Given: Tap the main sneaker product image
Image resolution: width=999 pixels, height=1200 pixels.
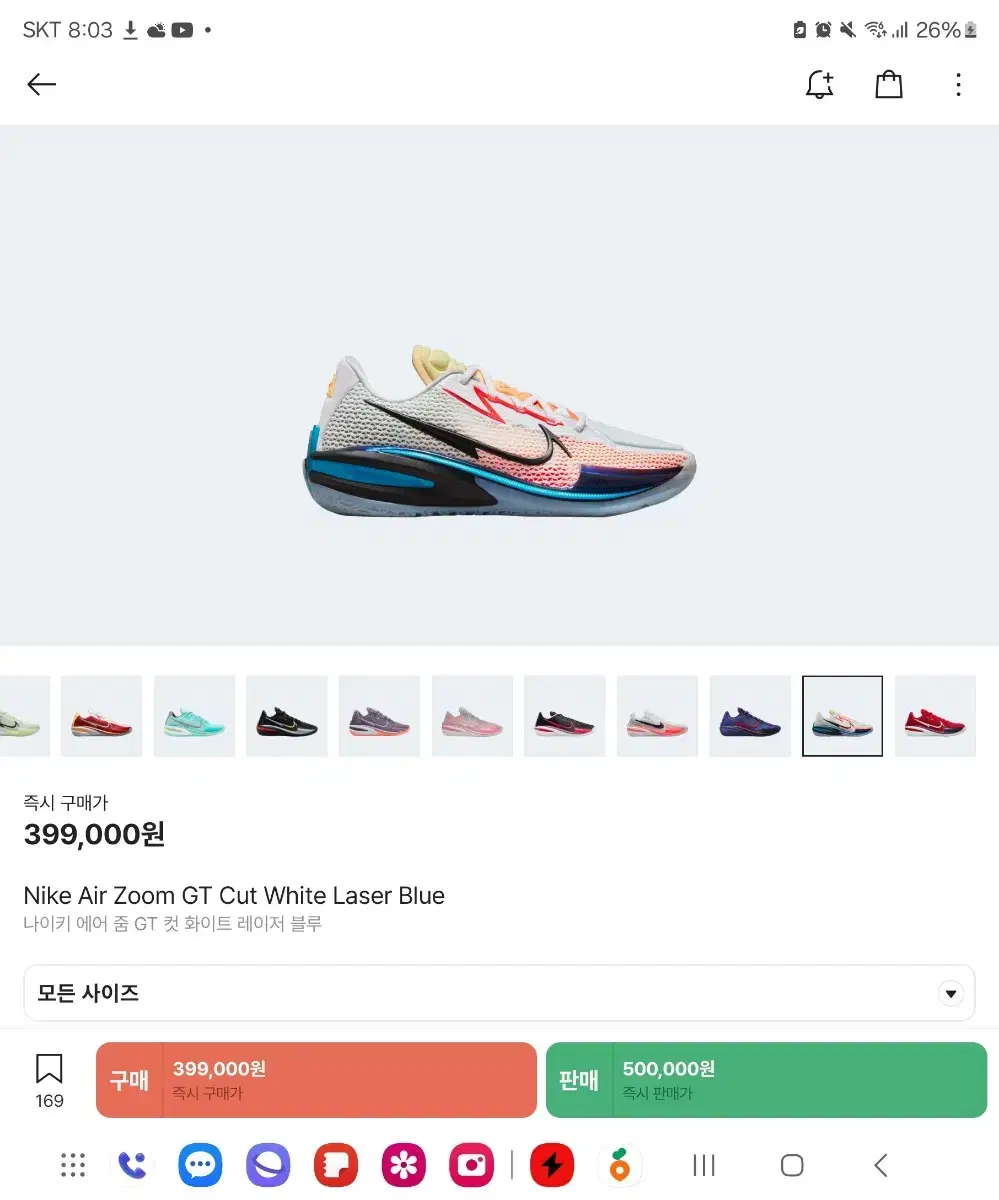Looking at the screenshot, I should pyautogui.click(x=499, y=430).
